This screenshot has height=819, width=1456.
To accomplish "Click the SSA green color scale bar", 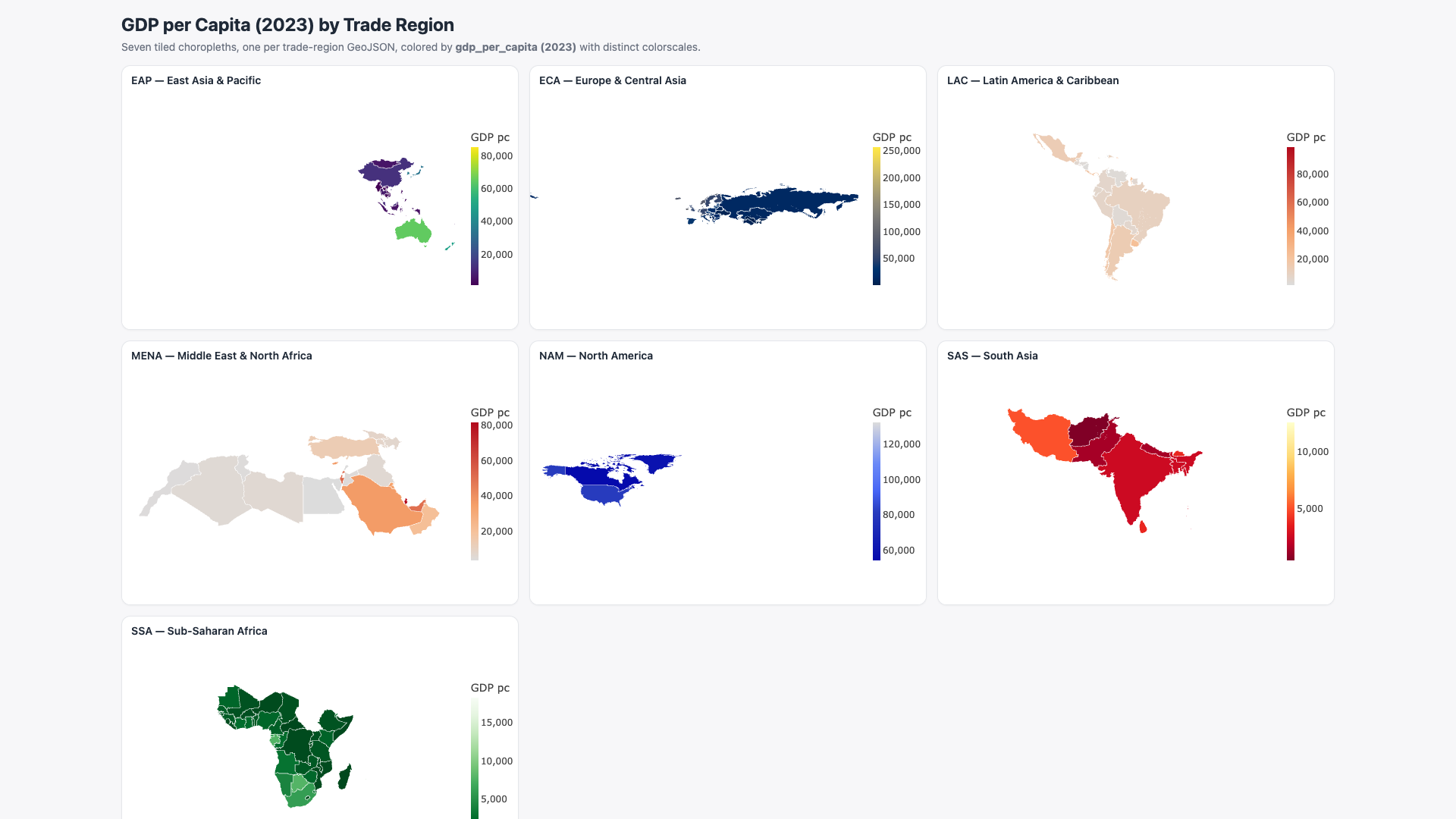I will coord(475,758).
